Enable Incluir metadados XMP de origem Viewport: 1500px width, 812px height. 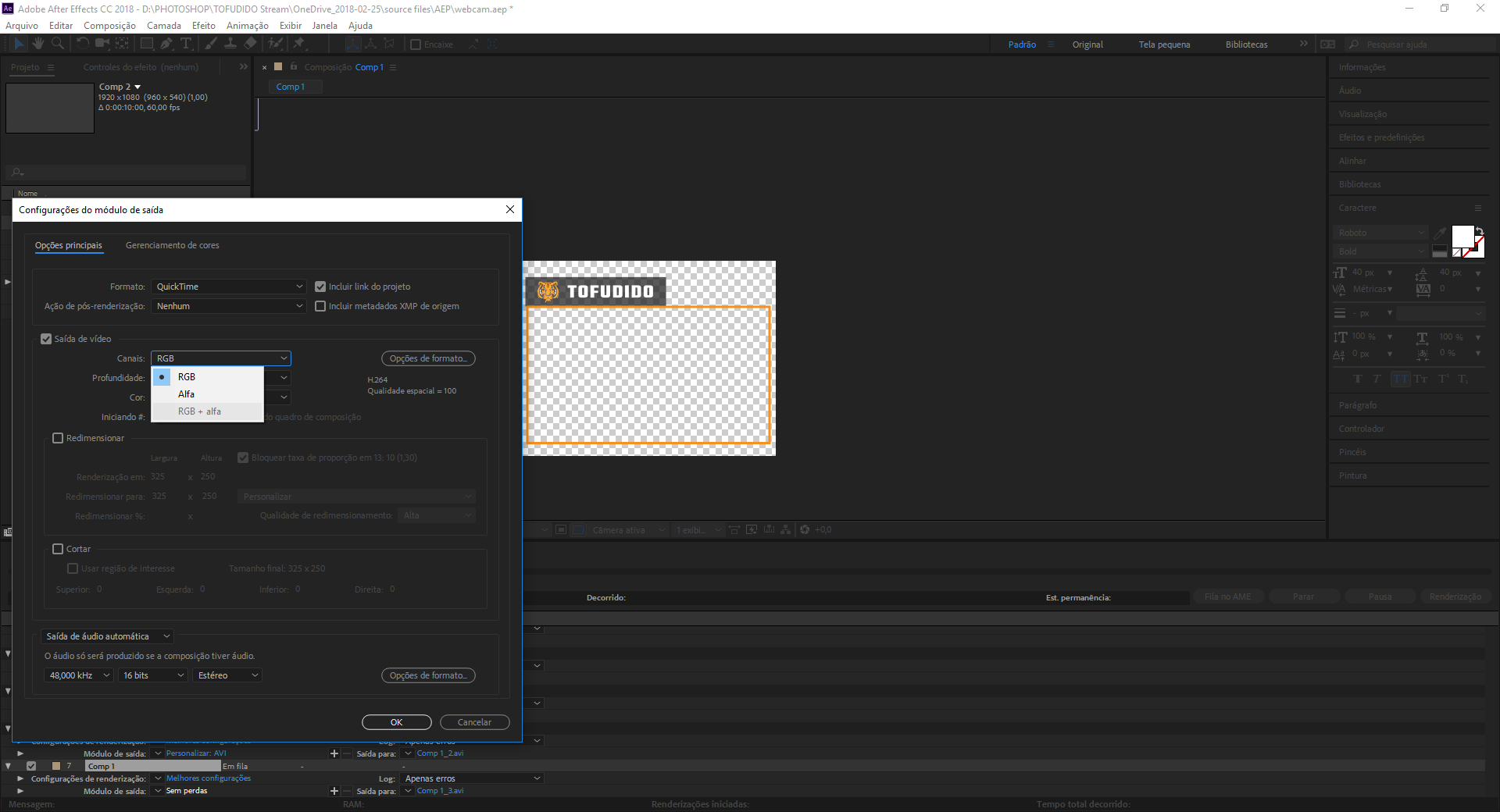click(x=320, y=306)
